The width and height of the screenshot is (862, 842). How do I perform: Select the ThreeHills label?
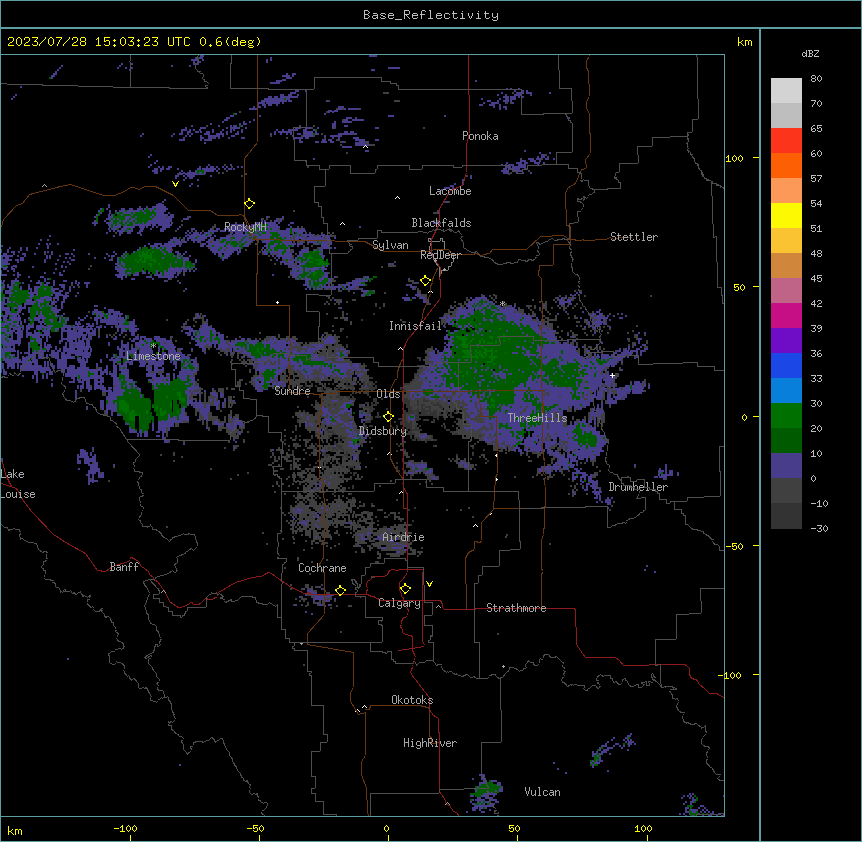tap(537, 418)
